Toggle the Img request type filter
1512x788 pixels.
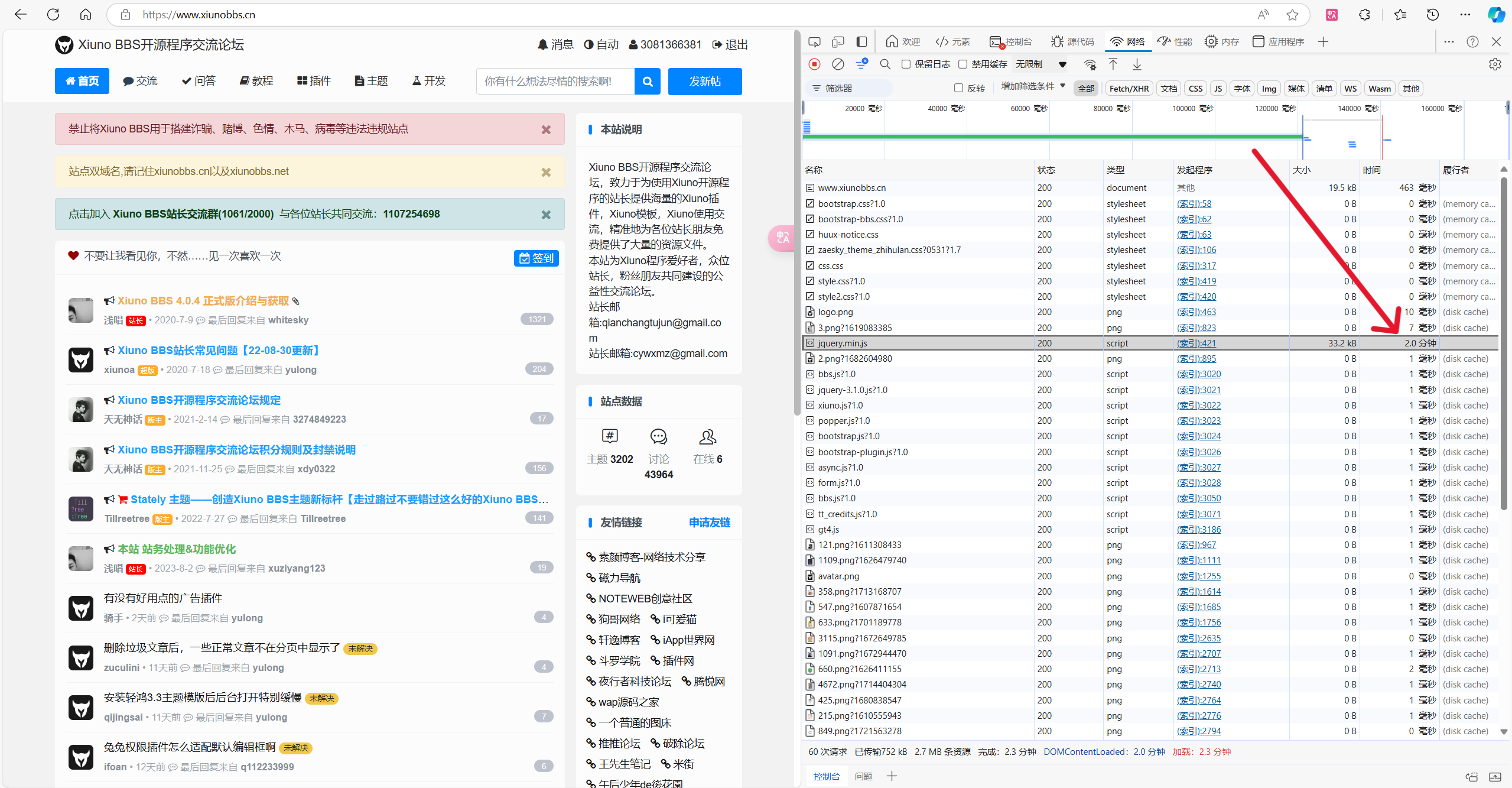[x=1269, y=88]
